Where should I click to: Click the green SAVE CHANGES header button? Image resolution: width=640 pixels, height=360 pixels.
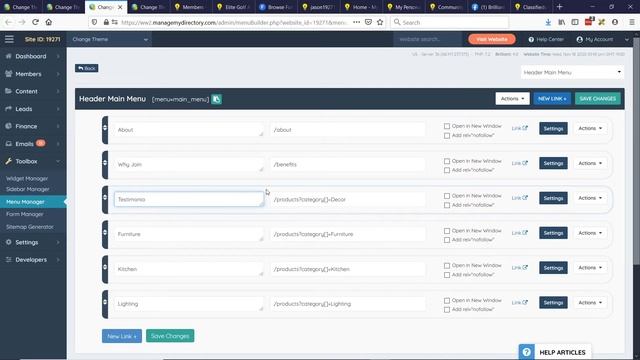(598, 98)
